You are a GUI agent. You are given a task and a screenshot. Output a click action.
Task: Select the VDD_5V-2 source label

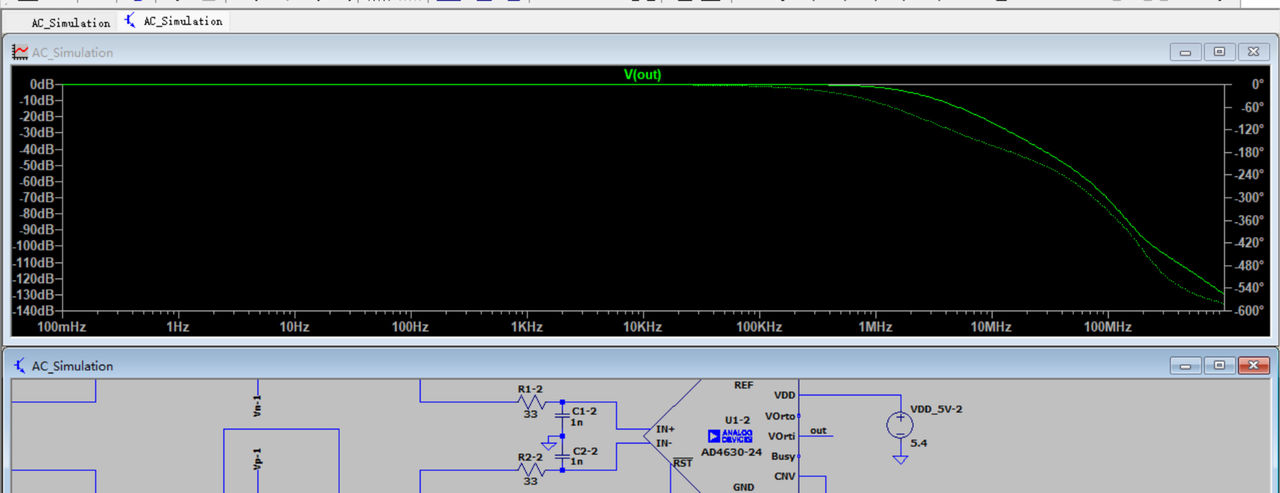coord(936,409)
